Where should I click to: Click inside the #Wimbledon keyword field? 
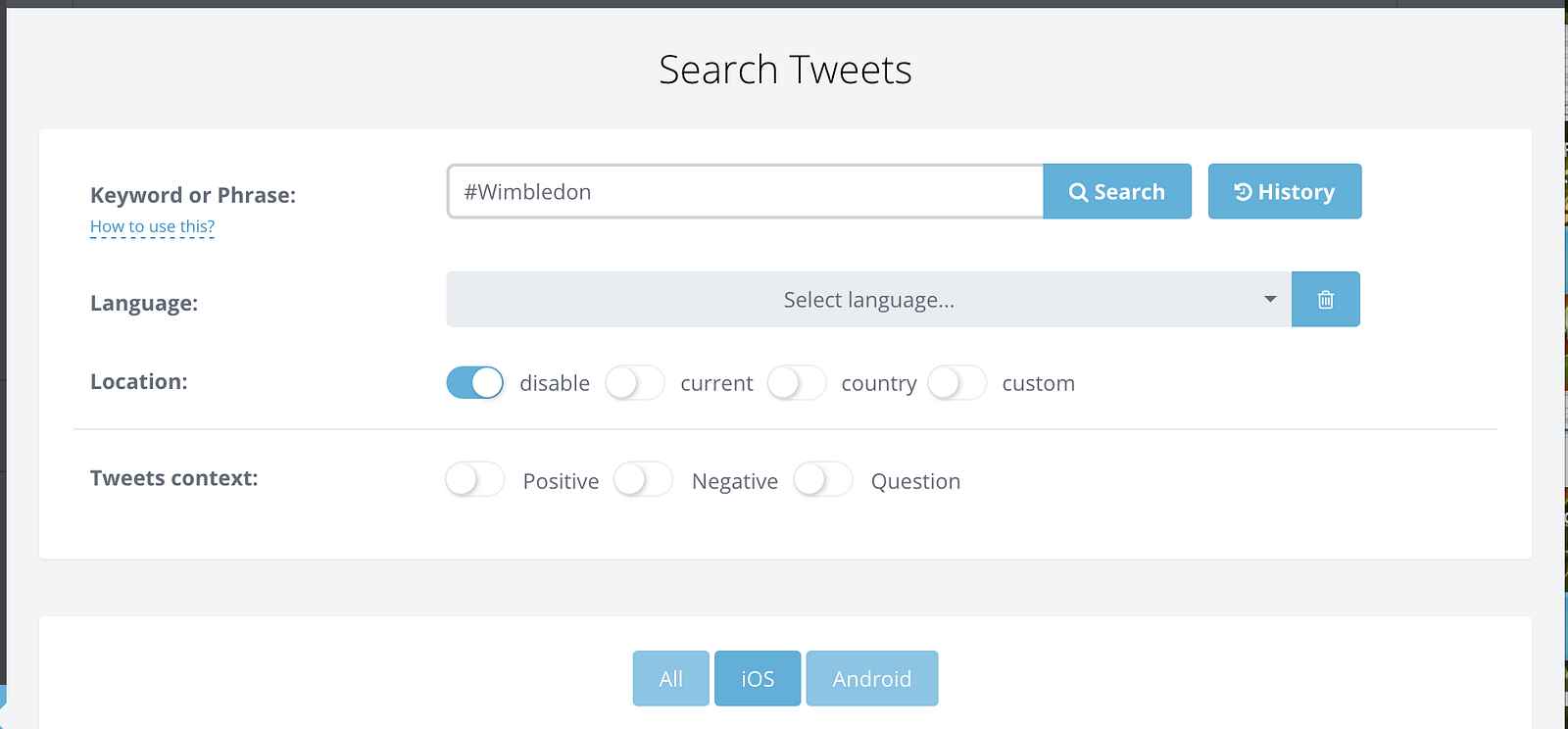coord(745,192)
